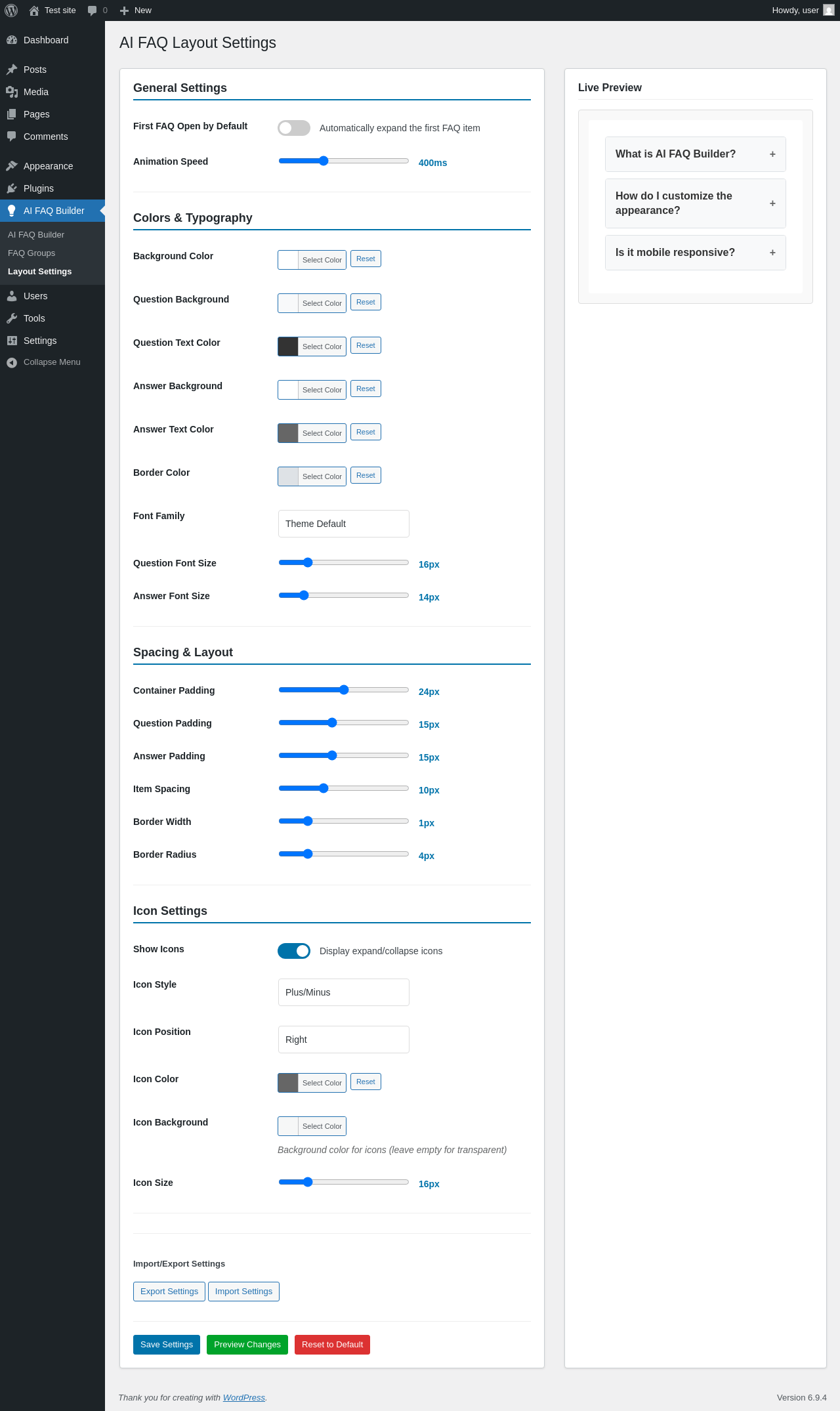Click the Question Text Color swatch

[x=288, y=347]
